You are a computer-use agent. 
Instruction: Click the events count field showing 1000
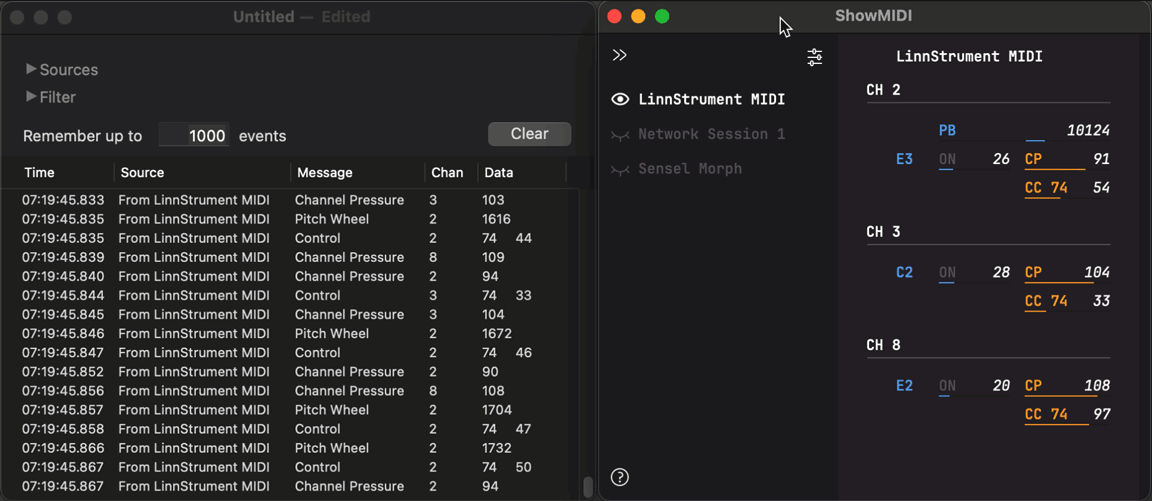click(x=194, y=136)
